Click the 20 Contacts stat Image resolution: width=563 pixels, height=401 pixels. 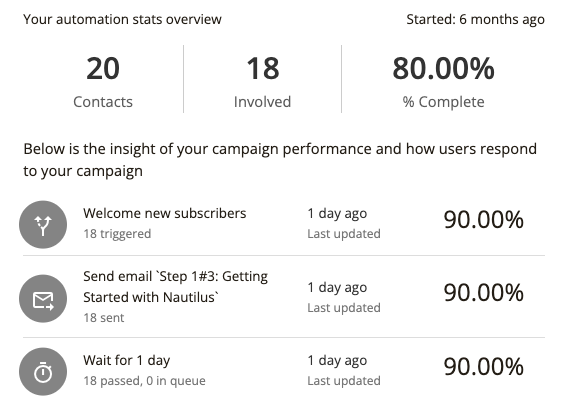point(103,82)
